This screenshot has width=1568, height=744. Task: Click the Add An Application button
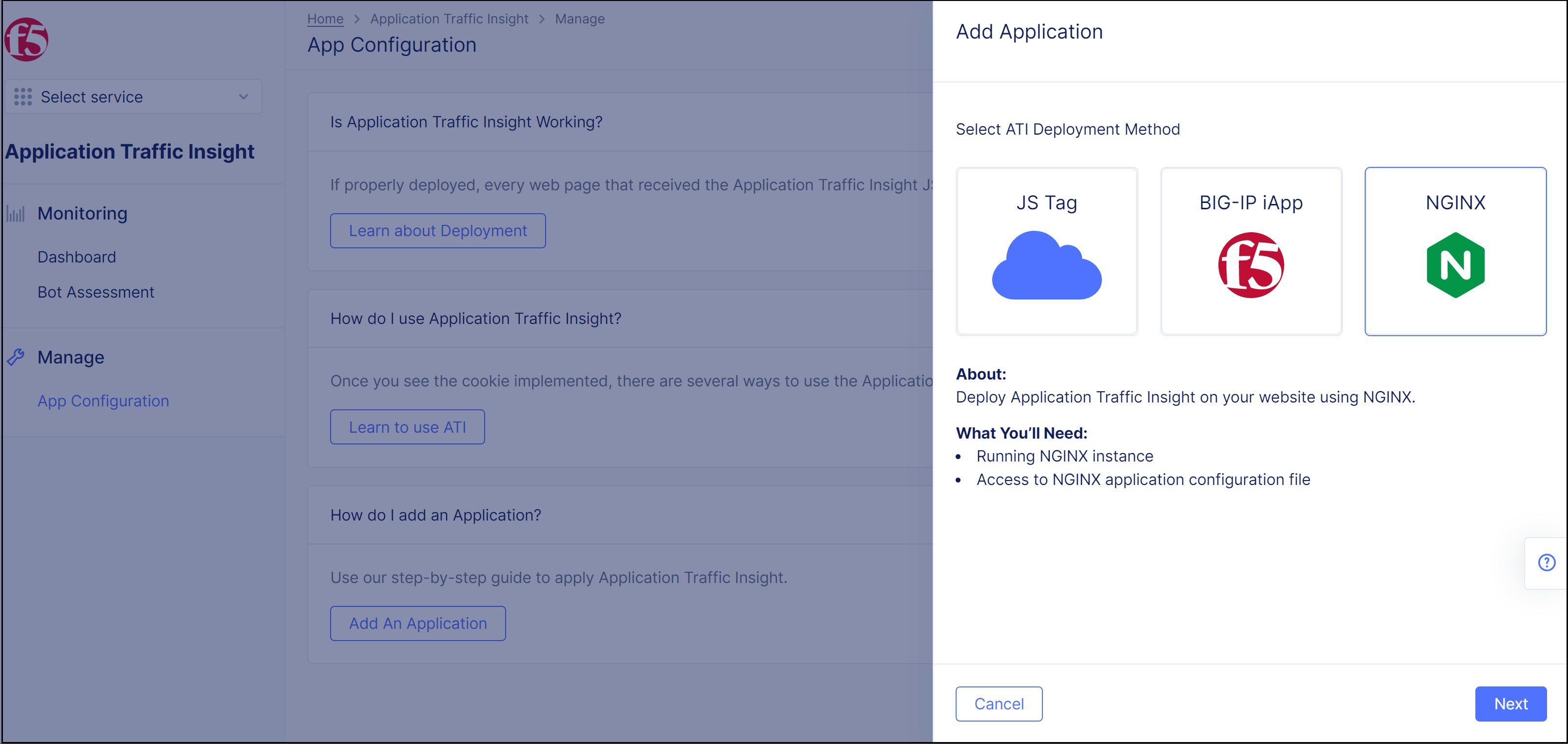click(x=417, y=623)
